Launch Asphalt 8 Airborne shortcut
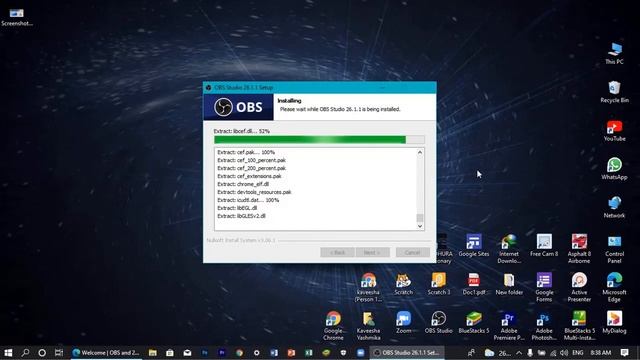The image size is (640, 360). click(x=579, y=249)
